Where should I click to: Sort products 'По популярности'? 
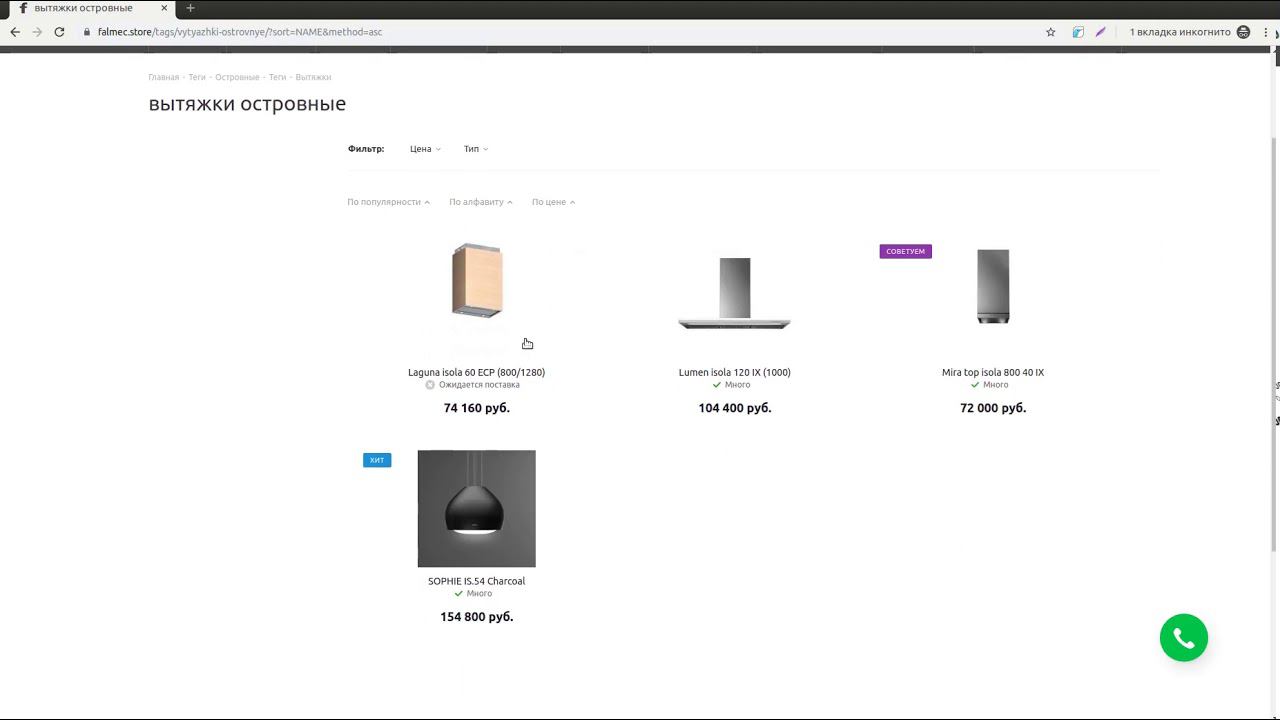pyautogui.click(x=388, y=202)
